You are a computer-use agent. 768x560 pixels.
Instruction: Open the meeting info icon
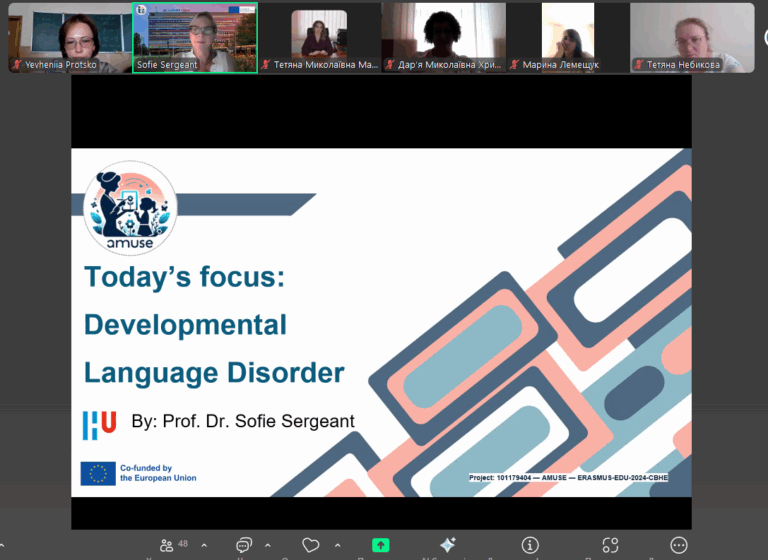(x=530, y=545)
